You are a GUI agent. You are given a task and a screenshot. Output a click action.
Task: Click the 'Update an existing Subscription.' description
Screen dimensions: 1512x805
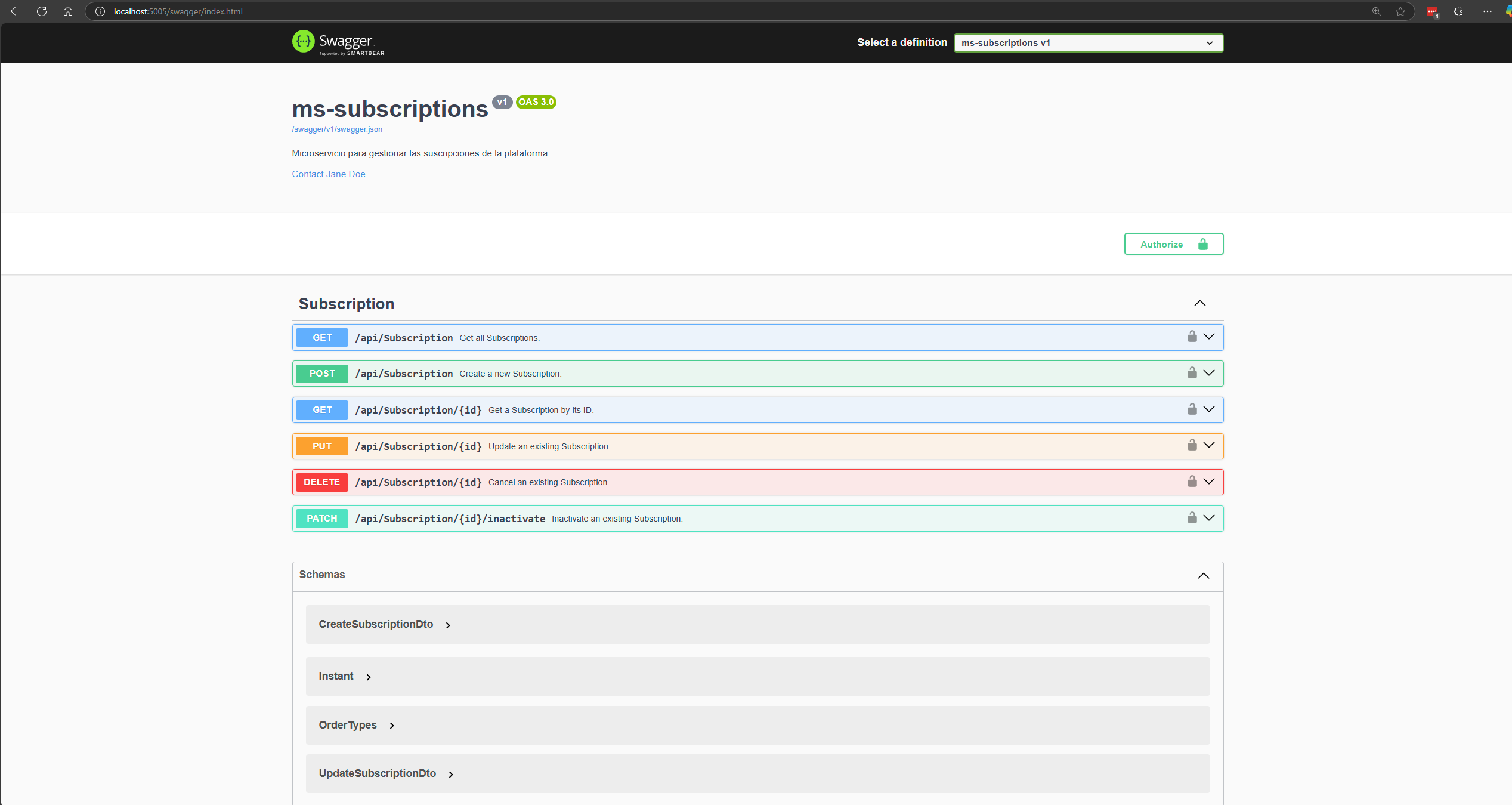549,446
